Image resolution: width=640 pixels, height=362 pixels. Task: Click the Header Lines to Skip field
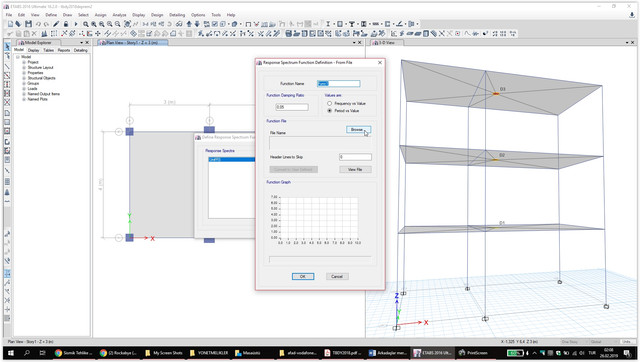[x=355, y=157]
